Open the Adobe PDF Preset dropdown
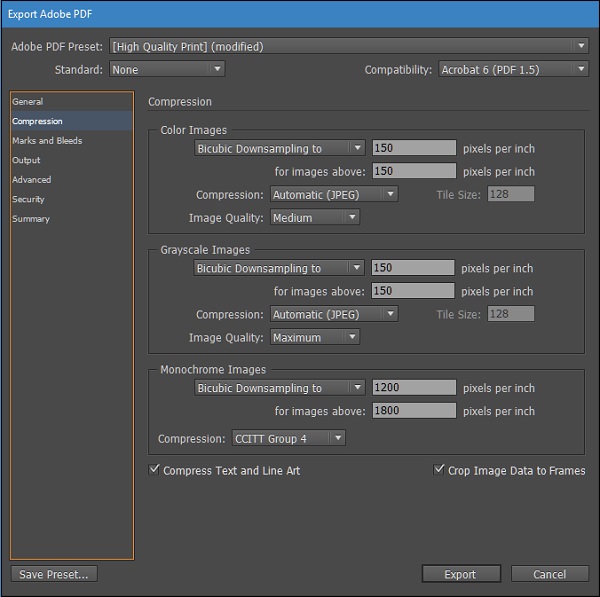The width and height of the screenshot is (600, 597). pyautogui.click(x=348, y=46)
